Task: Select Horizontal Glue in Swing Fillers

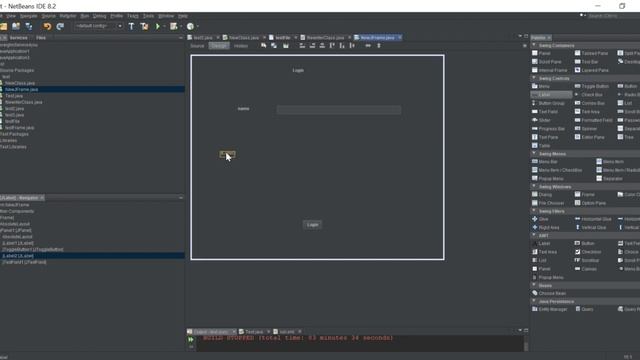Action: coord(593,219)
